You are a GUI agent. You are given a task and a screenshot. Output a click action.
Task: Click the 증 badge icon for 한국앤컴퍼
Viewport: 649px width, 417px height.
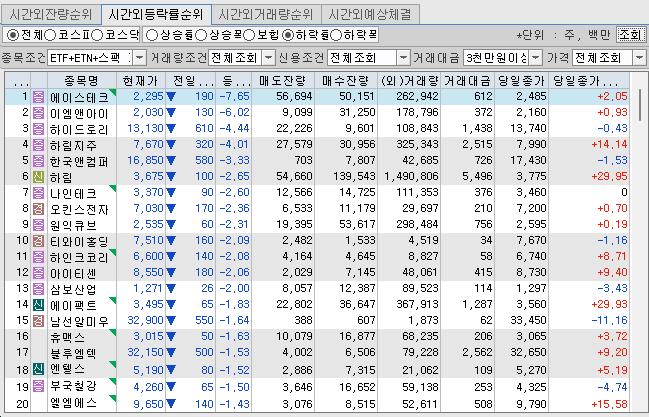point(38,161)
